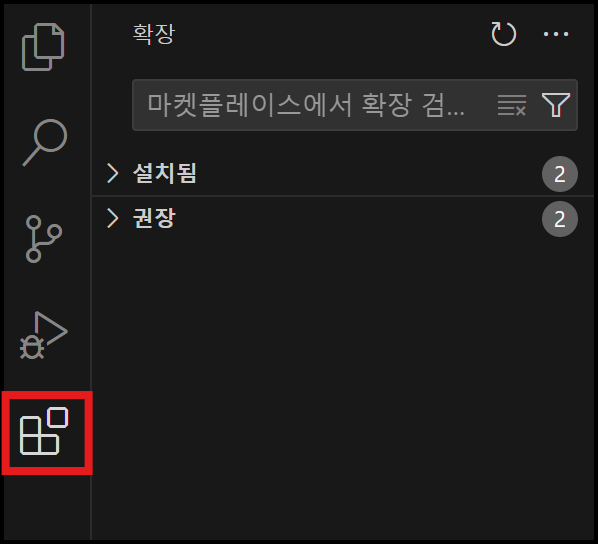Open the Source Control branch icon

[x=43, y=239]
